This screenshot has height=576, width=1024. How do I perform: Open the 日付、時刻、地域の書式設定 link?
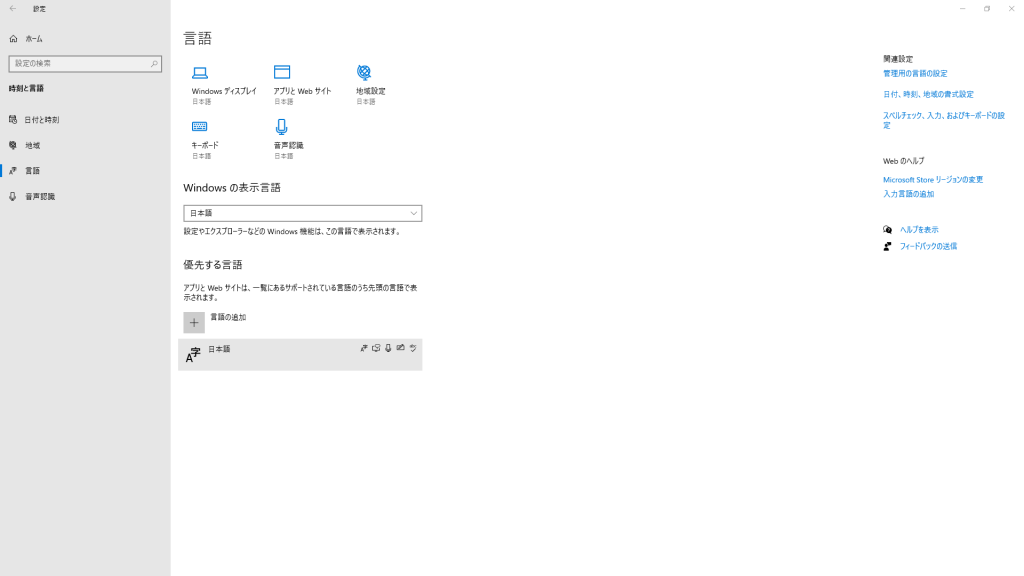[928, 95]
